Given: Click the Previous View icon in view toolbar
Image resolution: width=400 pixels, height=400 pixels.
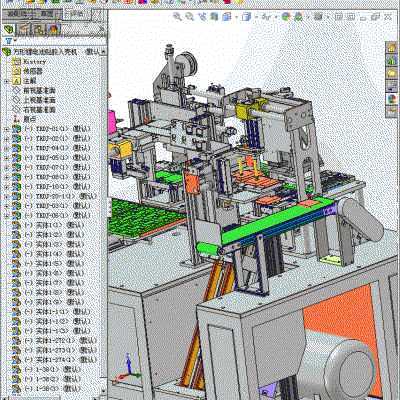Looking at the screenshot, I should (202, 16).
